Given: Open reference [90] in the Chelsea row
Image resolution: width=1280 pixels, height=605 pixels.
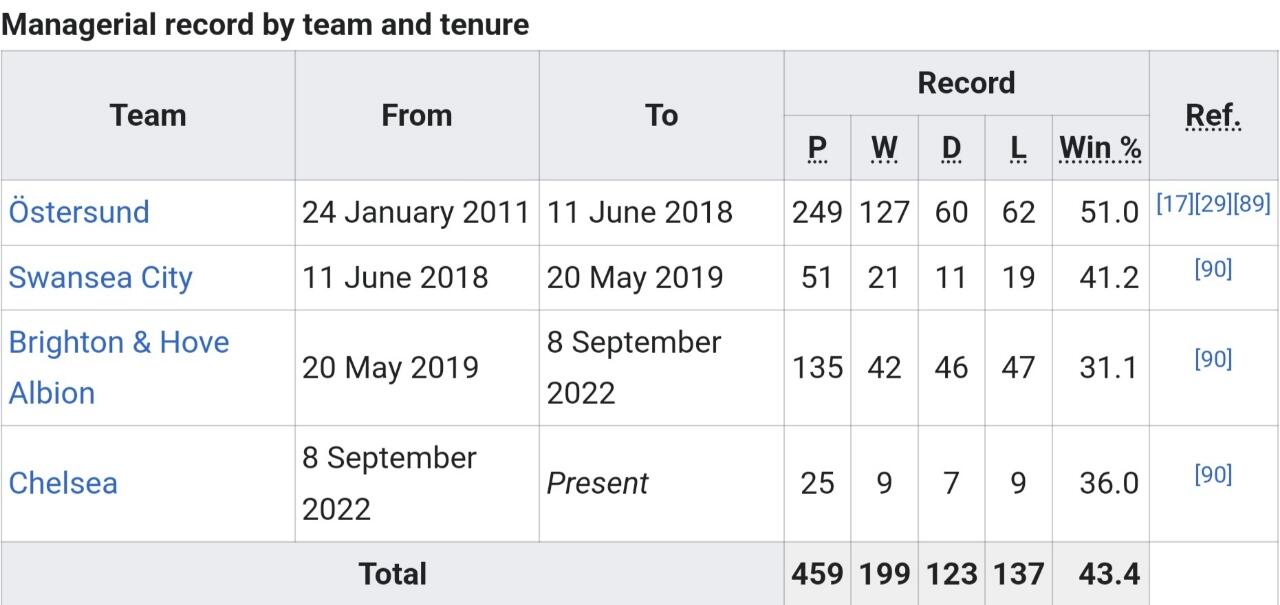Looking at the screenshot, I should [1213, 475].
